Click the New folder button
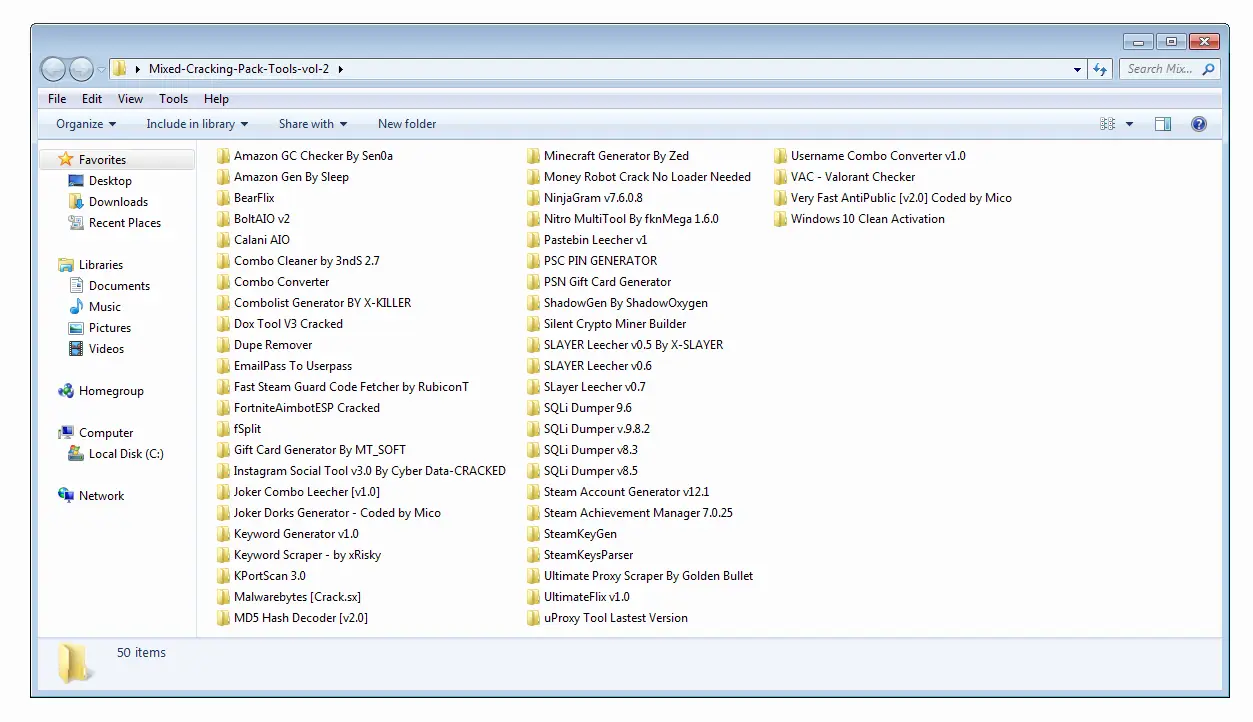Viewport: 1253px width, 722px height. [x=407, y=123]
